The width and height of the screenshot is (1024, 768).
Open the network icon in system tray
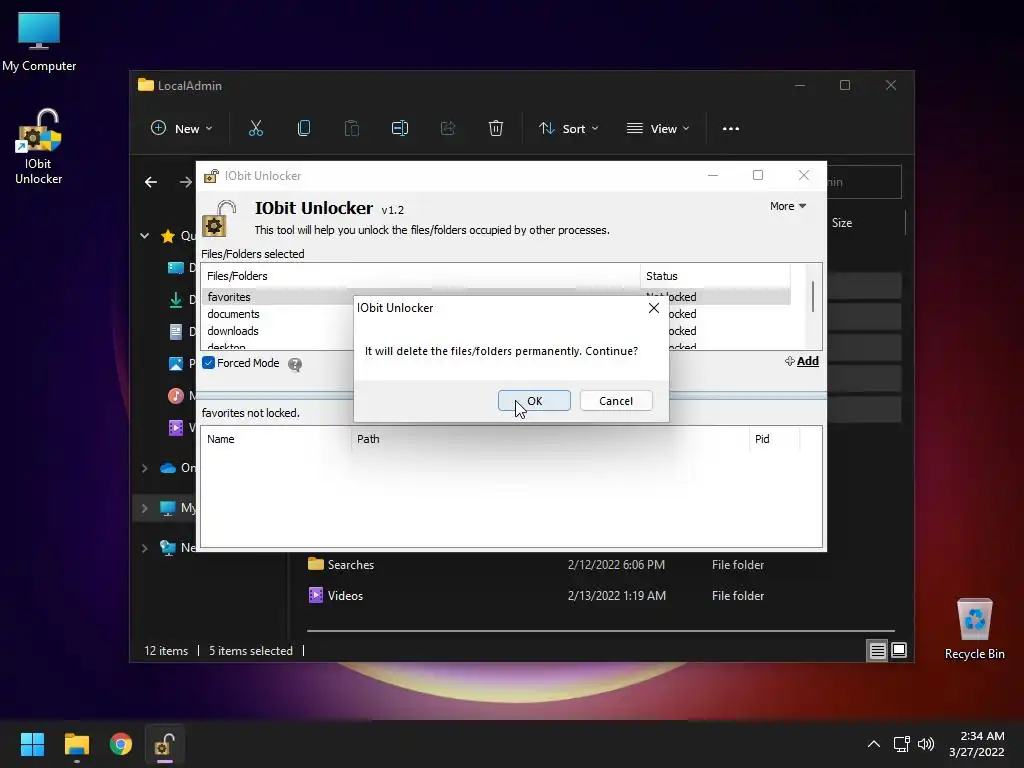click(902, 744)
